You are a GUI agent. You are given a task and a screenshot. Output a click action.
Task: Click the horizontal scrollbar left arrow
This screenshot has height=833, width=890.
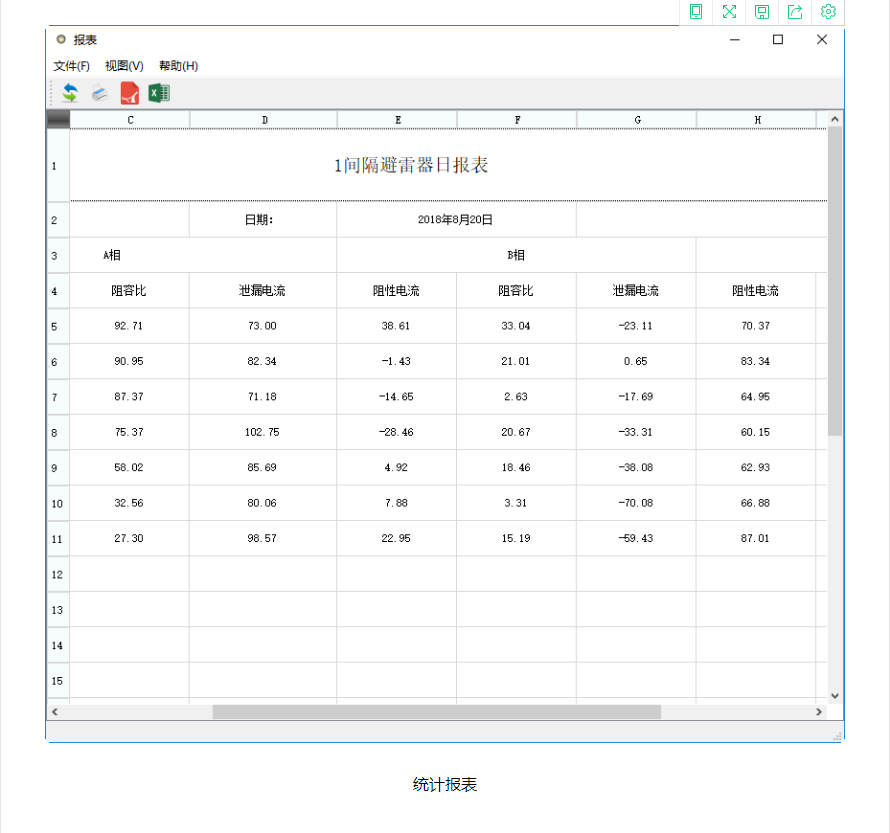pos(54,712)
